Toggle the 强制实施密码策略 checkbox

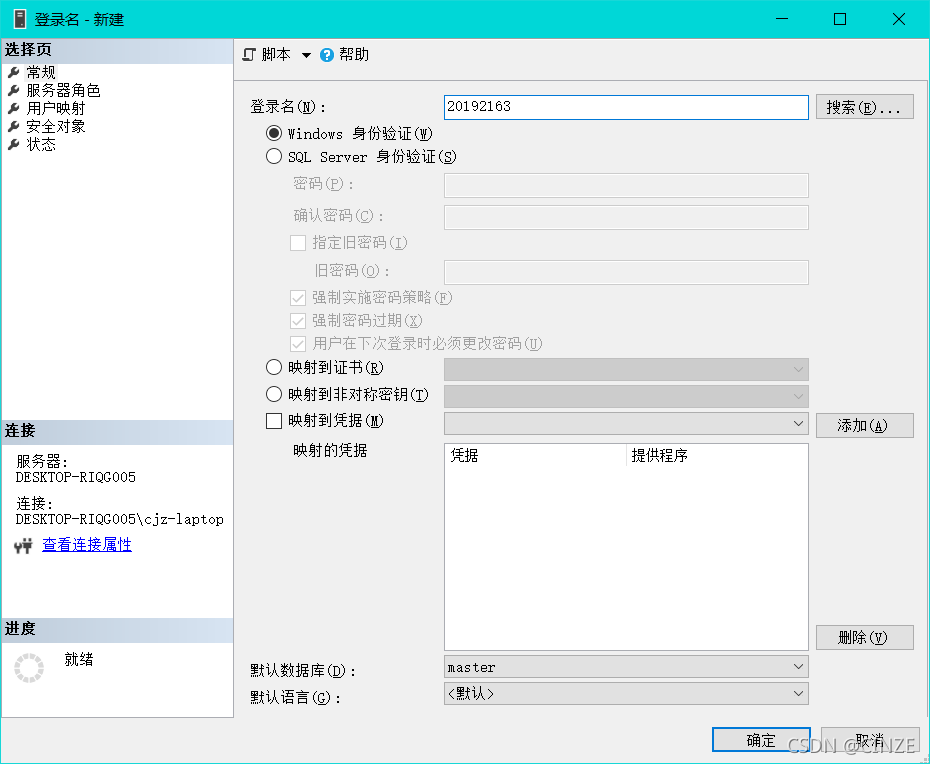tap(298, 298)
